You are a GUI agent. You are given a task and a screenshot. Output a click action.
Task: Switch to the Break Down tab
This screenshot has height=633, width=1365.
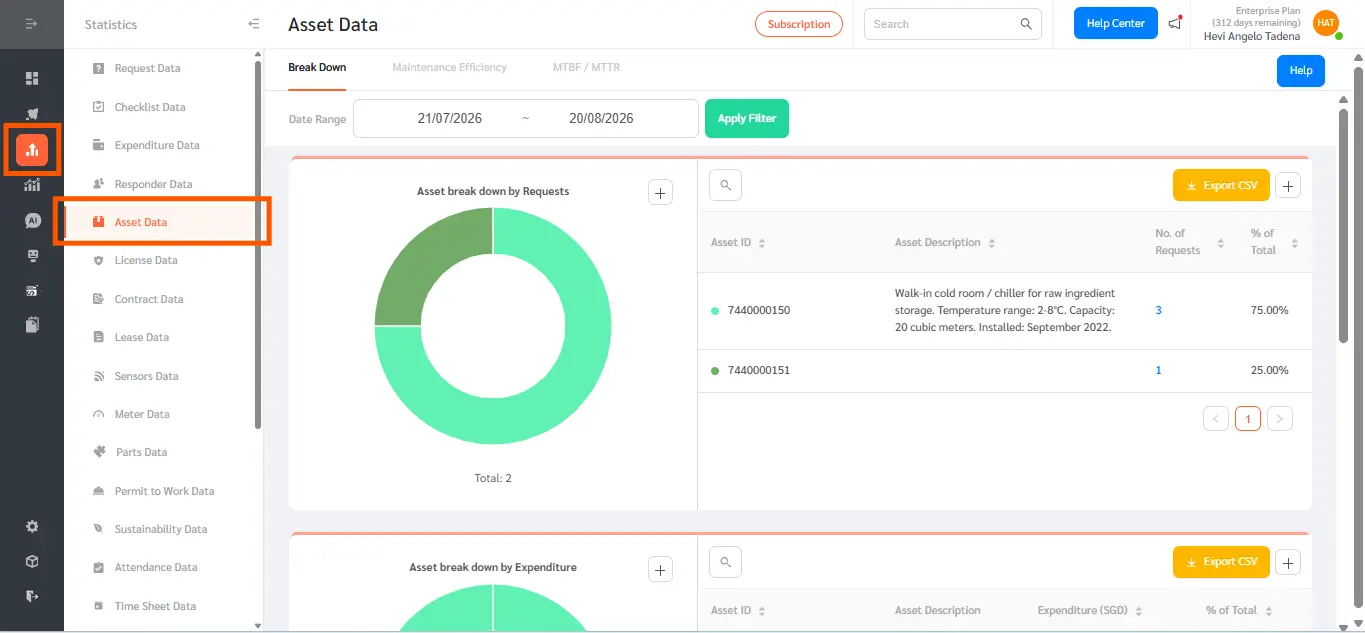coord(317,67)
